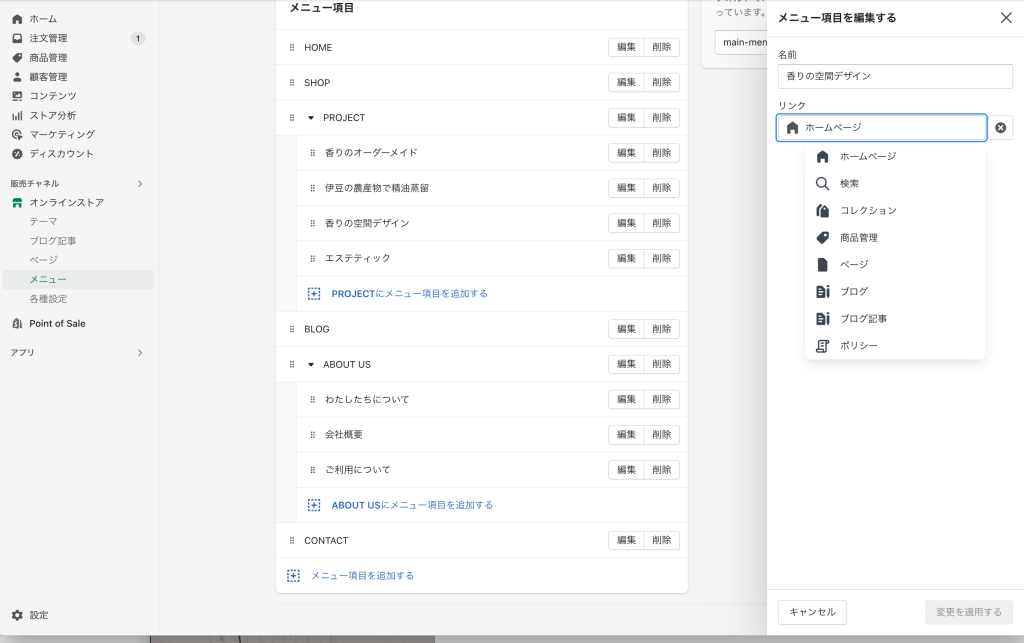Click 編集 for 香りのオーダーメイド row
Viewport: 1024px width, 643px height.
click(626, 153)
